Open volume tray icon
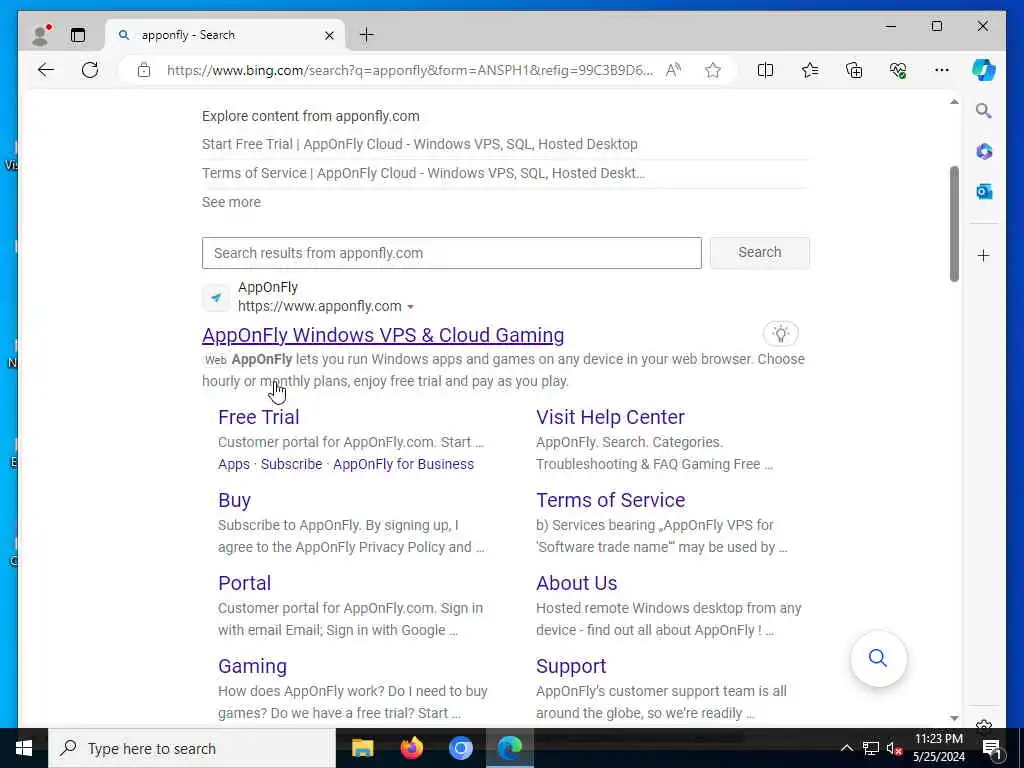This screenshot has width=1024, height=768. pos(894,748)
